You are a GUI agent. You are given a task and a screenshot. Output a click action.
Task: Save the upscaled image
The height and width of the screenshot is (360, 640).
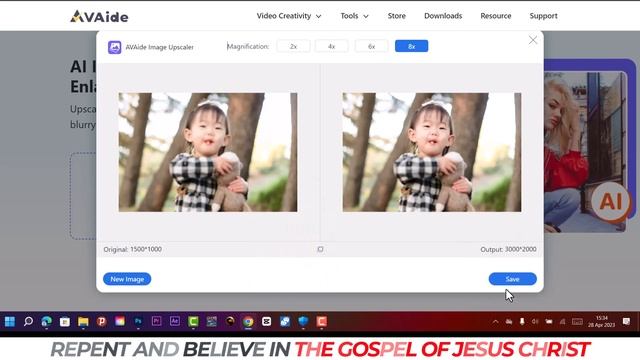click(513, 279)
